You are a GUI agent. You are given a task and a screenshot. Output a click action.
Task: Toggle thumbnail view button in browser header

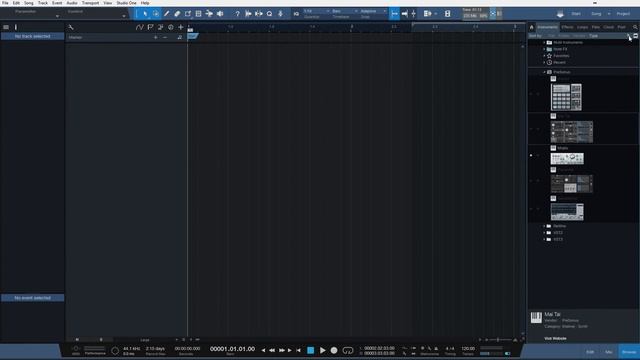tap(636, 36)
